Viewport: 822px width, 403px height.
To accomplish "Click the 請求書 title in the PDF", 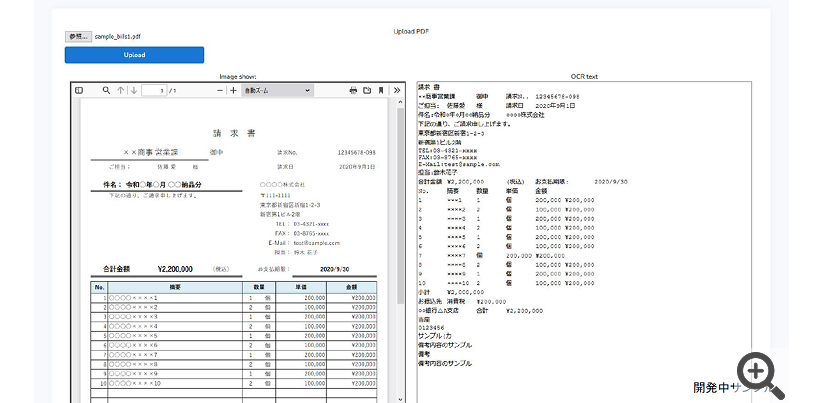I will (234, 133).
